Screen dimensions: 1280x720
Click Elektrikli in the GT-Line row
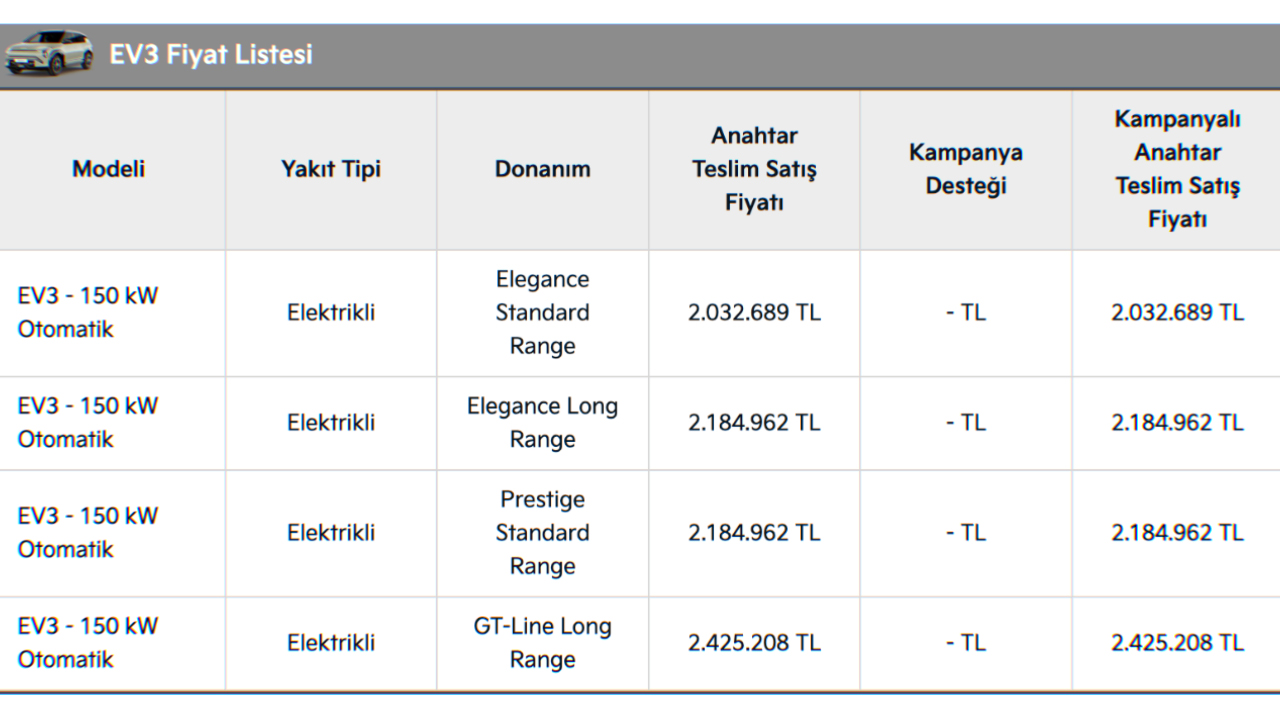click(331, 643)
